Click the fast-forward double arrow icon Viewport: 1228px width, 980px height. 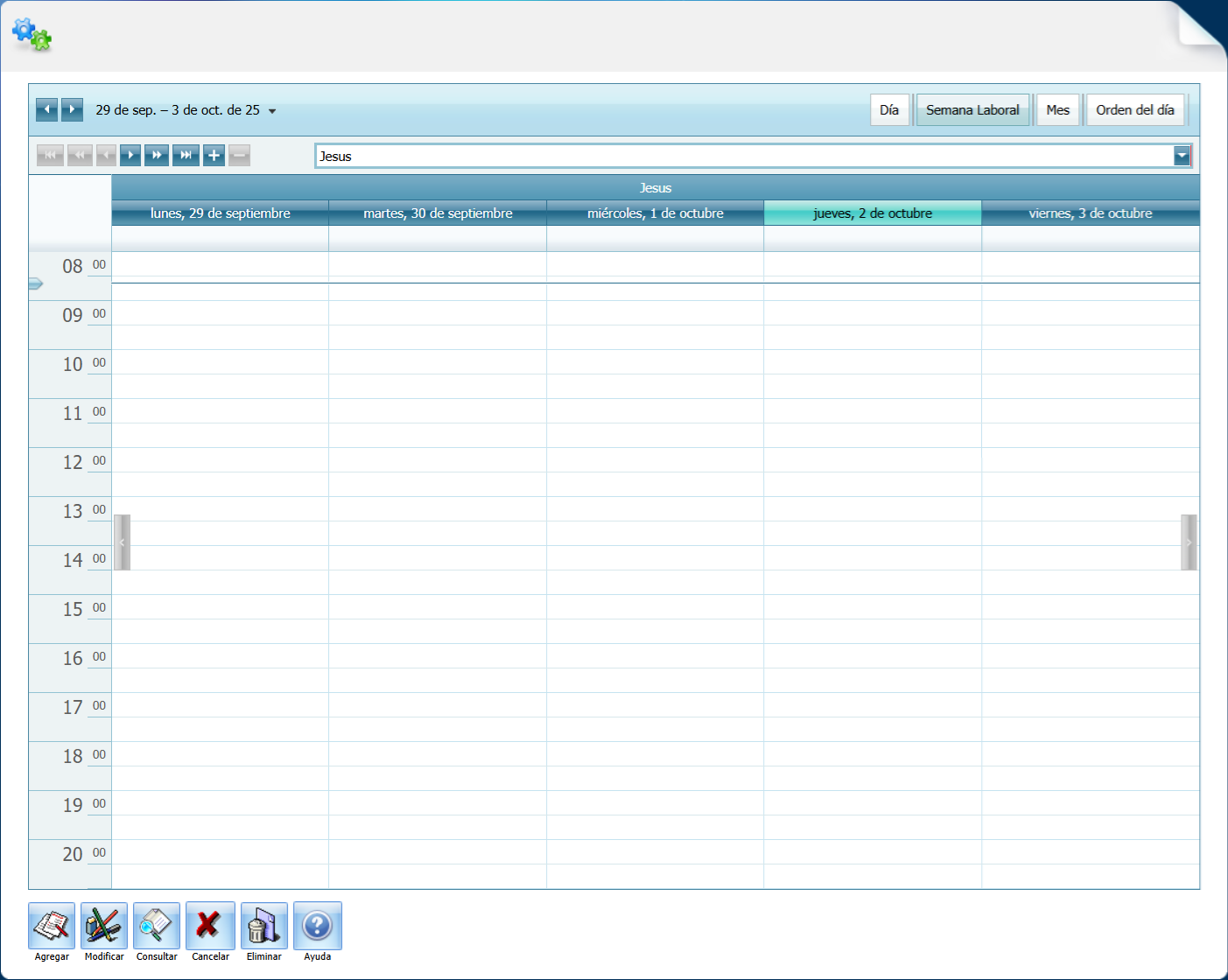158,155
